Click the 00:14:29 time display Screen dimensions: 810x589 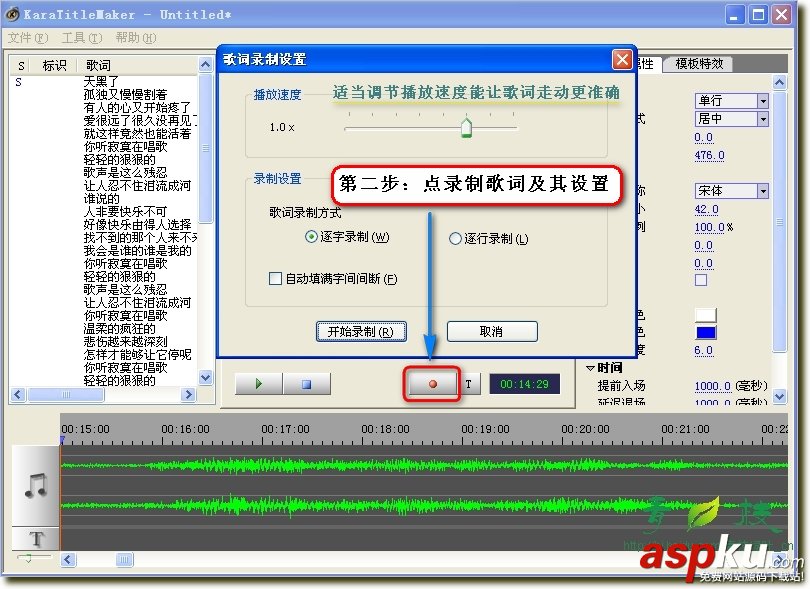[524, 384]
